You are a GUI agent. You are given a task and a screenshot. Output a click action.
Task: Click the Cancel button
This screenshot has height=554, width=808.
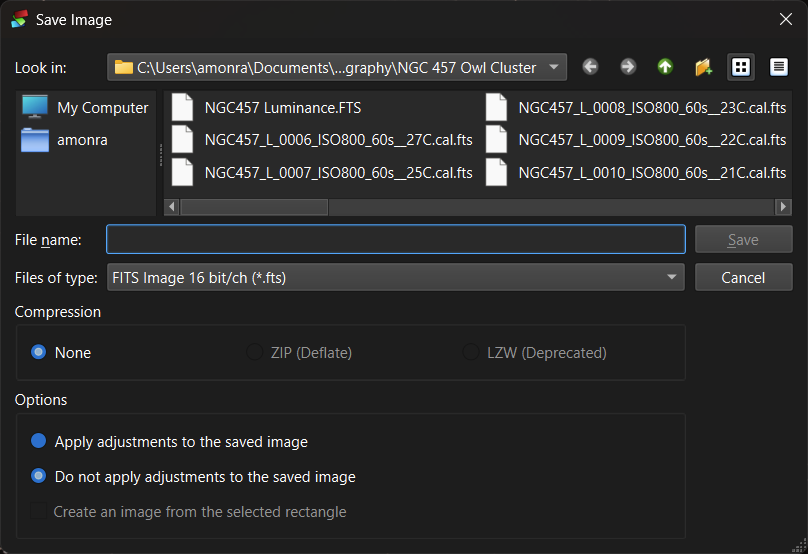pyautogui.click(x=743, y=278)
